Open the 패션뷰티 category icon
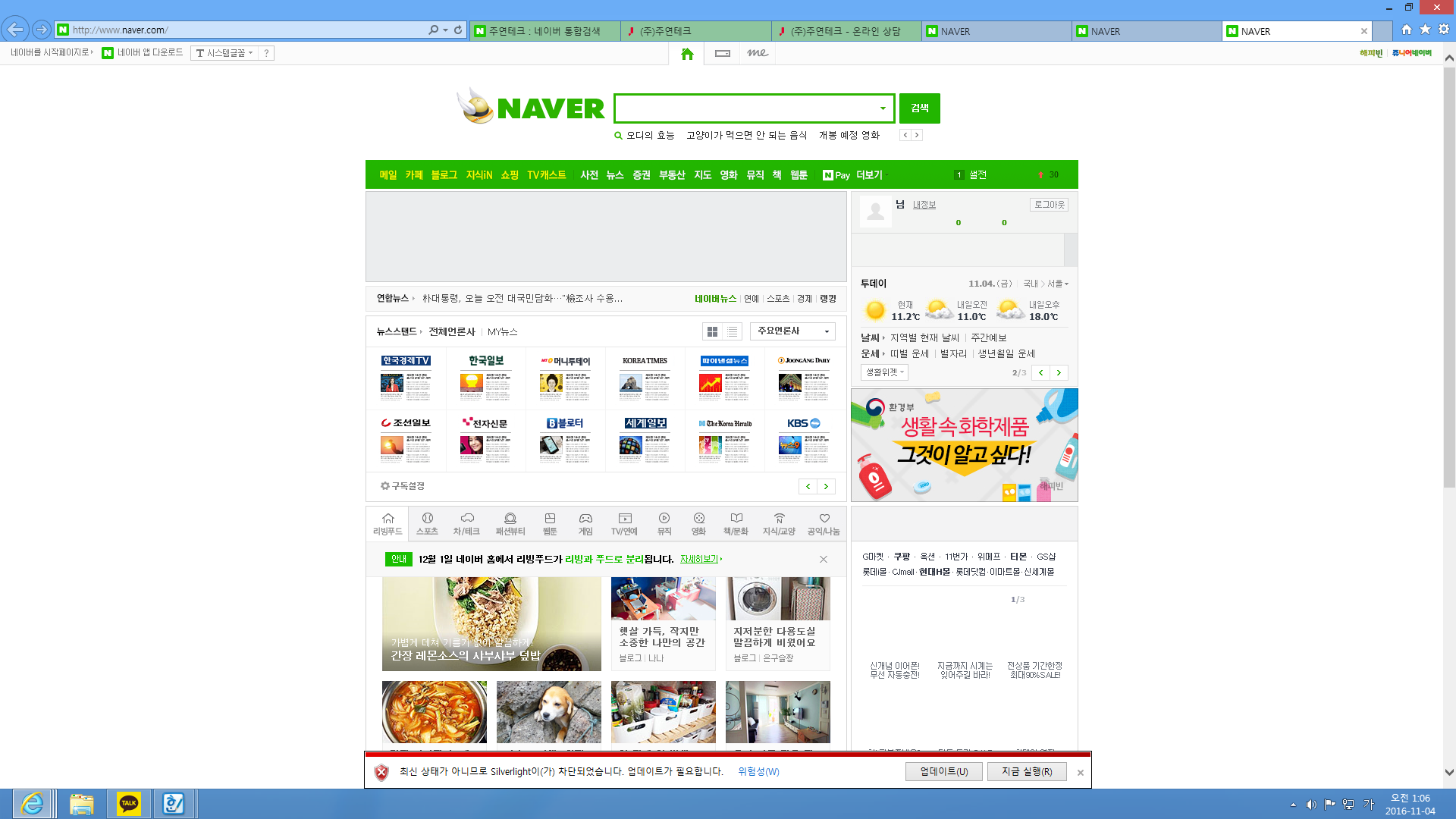The image size is (1456, 819). point(510,524)
